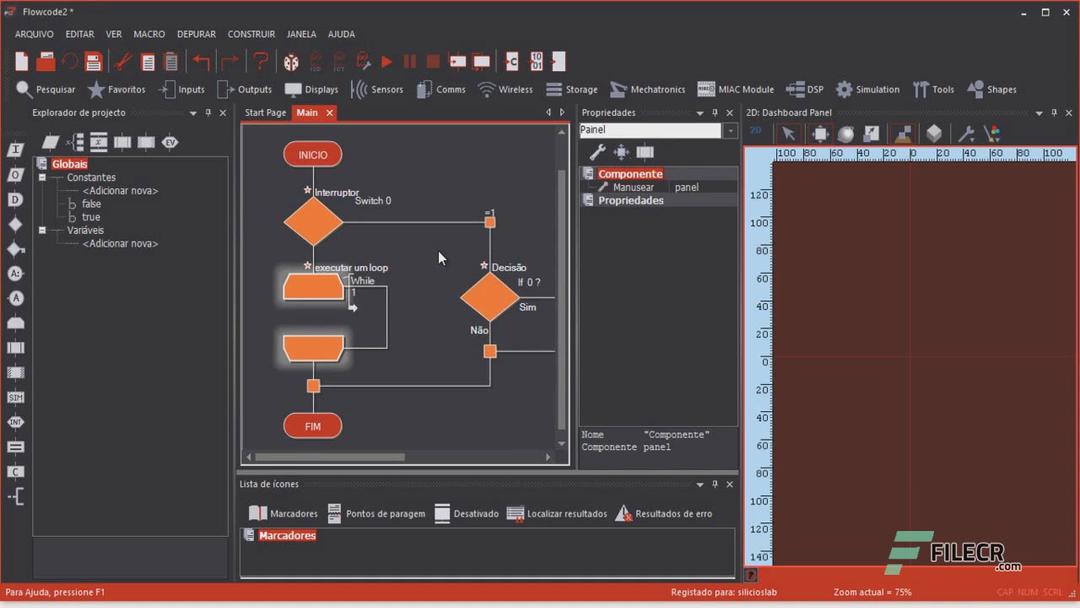Run the flowchart simulation with the play icon

pyautogui.click(x=386, y=60)
